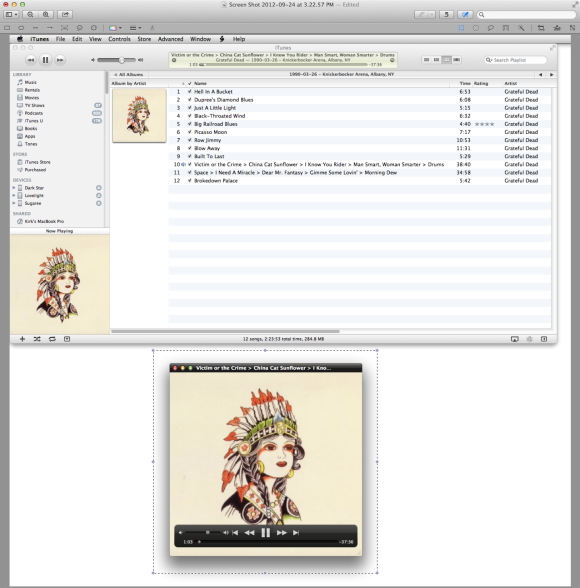Expand Sugaree device
The image size is (580, 588).
click(14, 203)
